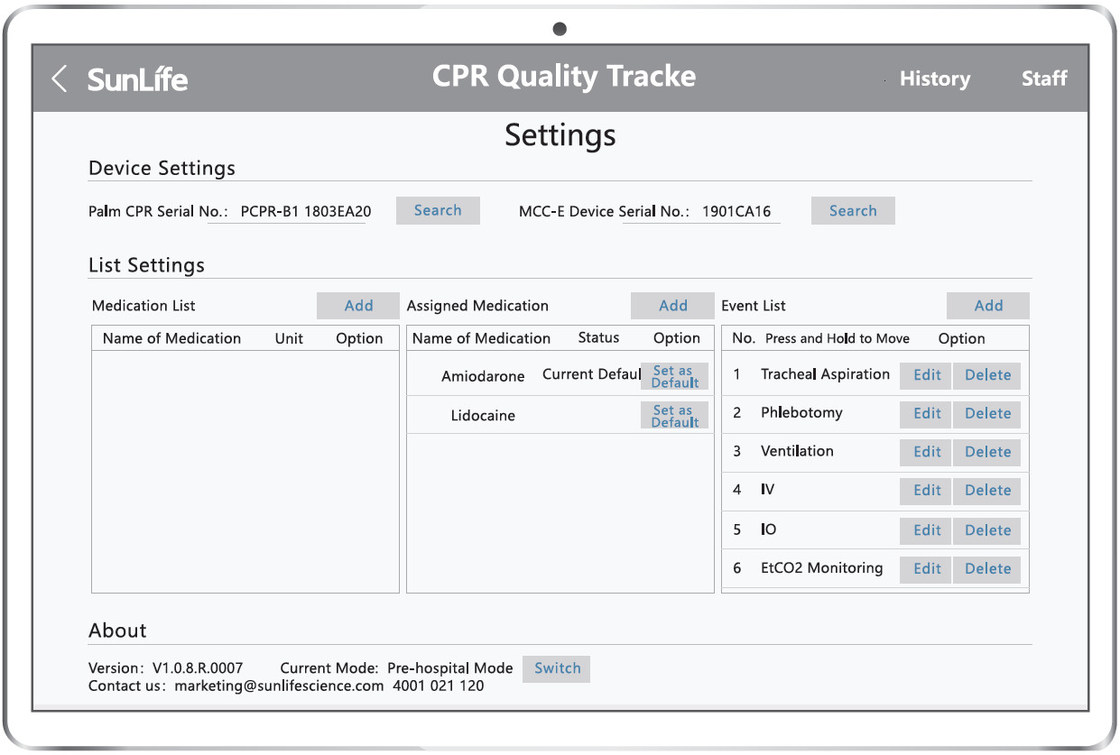The image size is (1120, 755).
Task: Delete the IV event
Action: click(987, 491)
